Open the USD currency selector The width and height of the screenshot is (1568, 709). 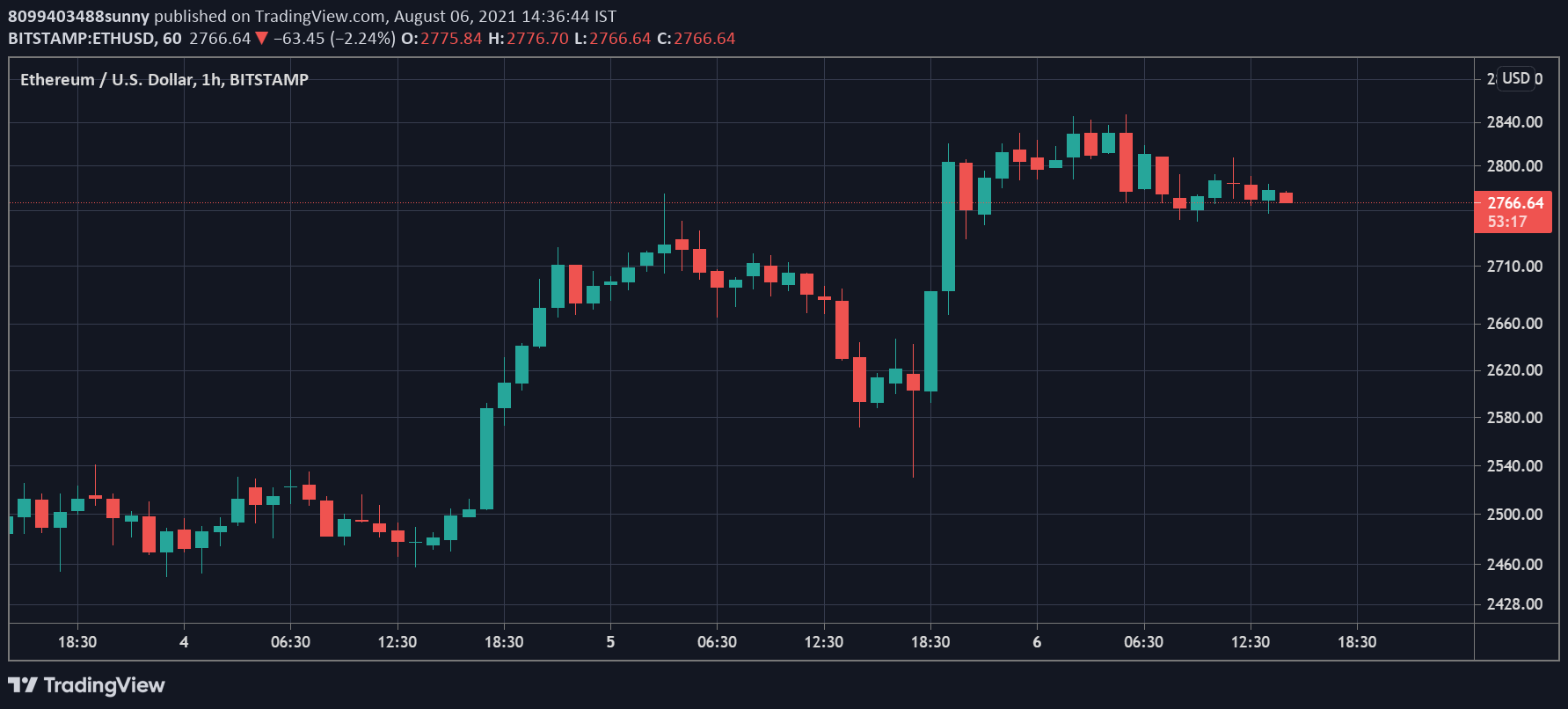[x=1516, y=78]
